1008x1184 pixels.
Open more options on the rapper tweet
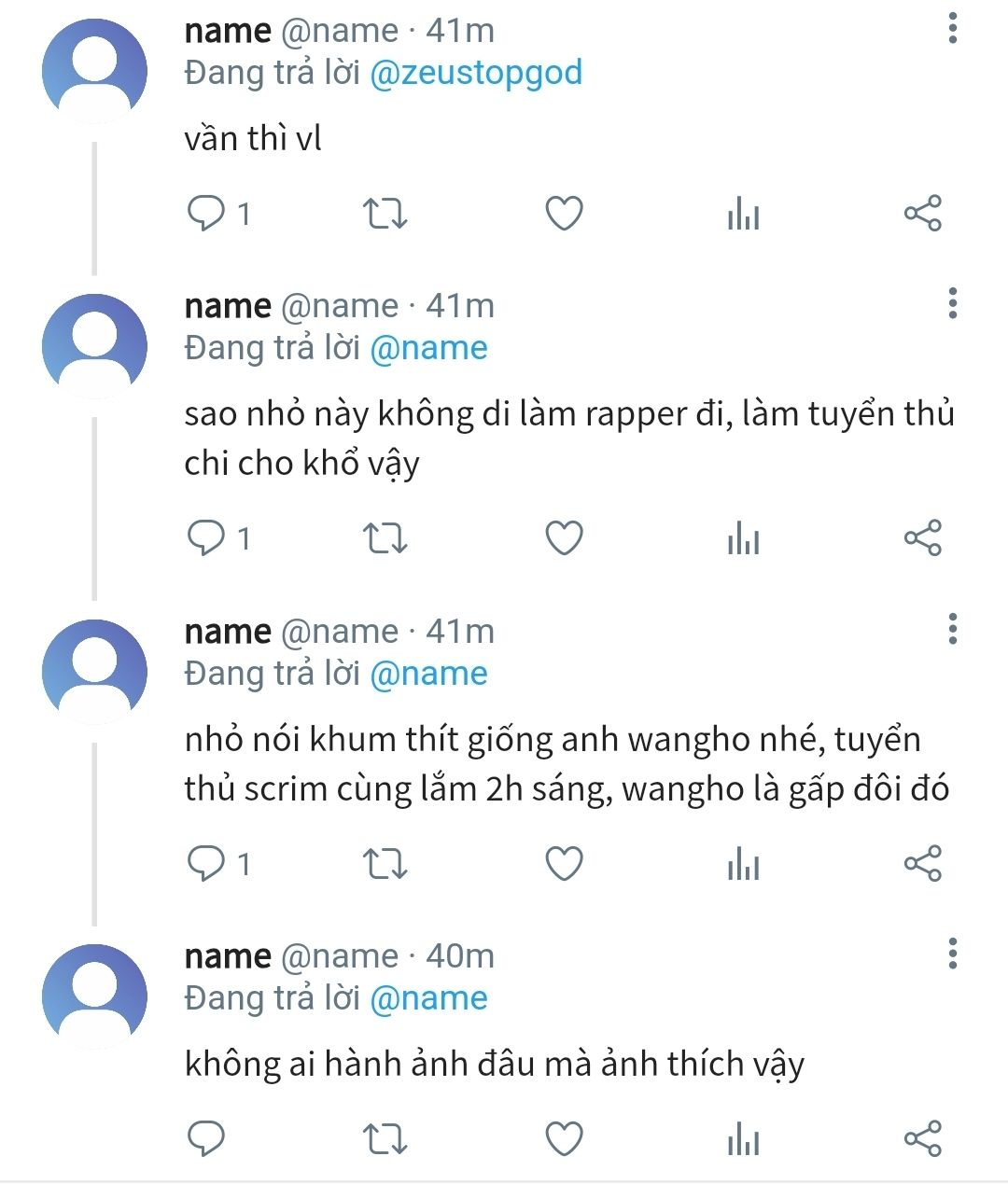[x=952, y=303]
